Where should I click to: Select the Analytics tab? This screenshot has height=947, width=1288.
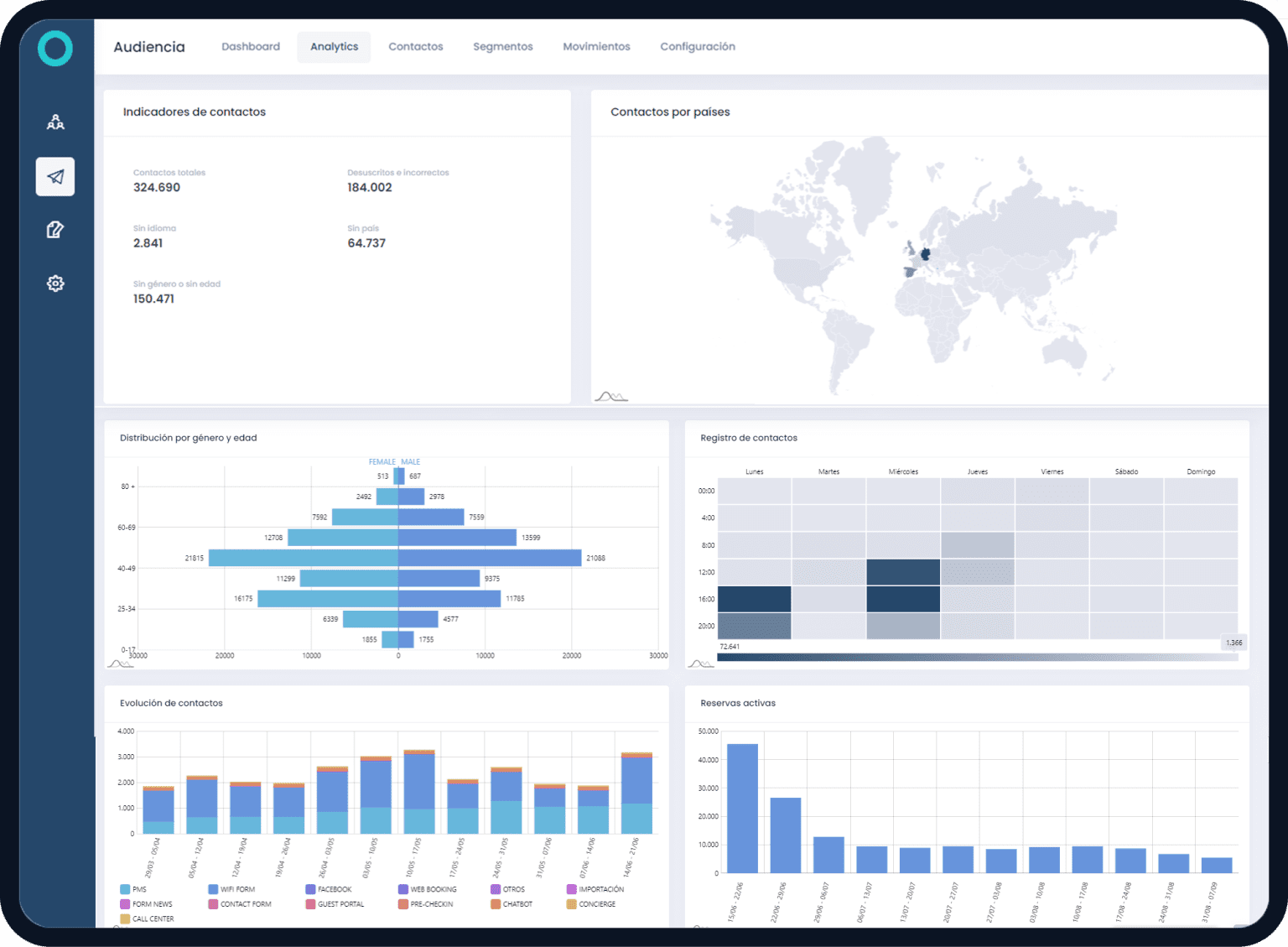[x=334, y=47]
